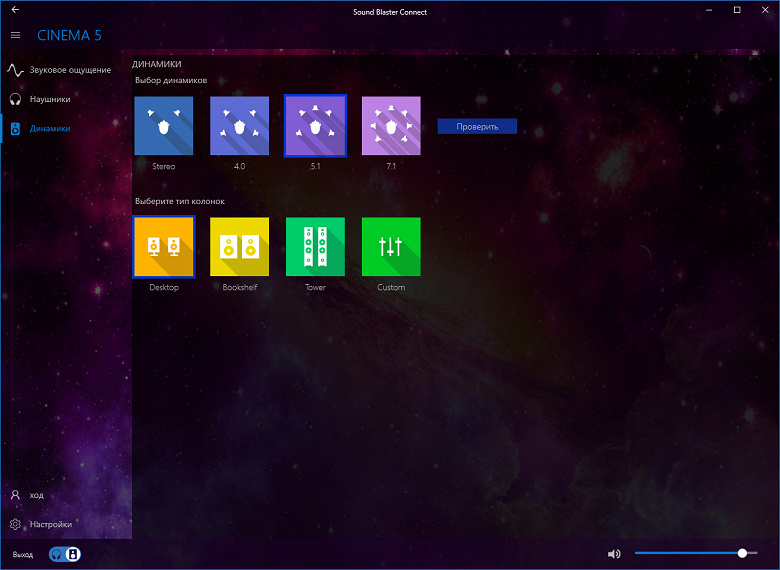Select the Stereo speaker configuration tile

(164, 126)
